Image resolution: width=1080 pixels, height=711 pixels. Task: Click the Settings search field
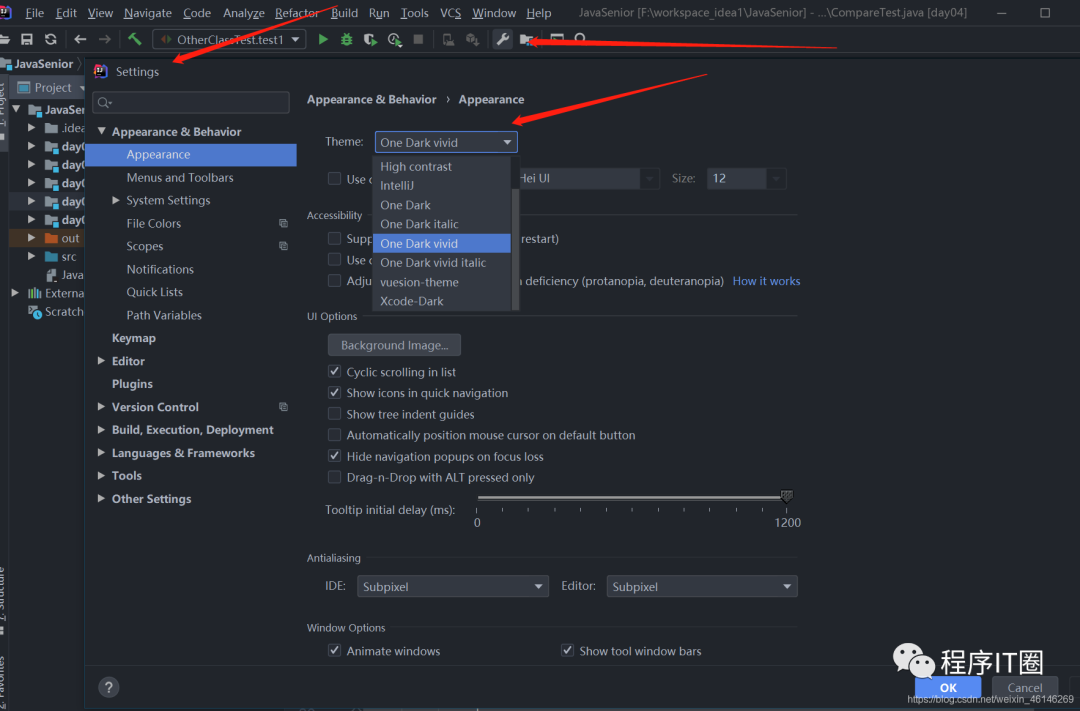click(191, 103)
